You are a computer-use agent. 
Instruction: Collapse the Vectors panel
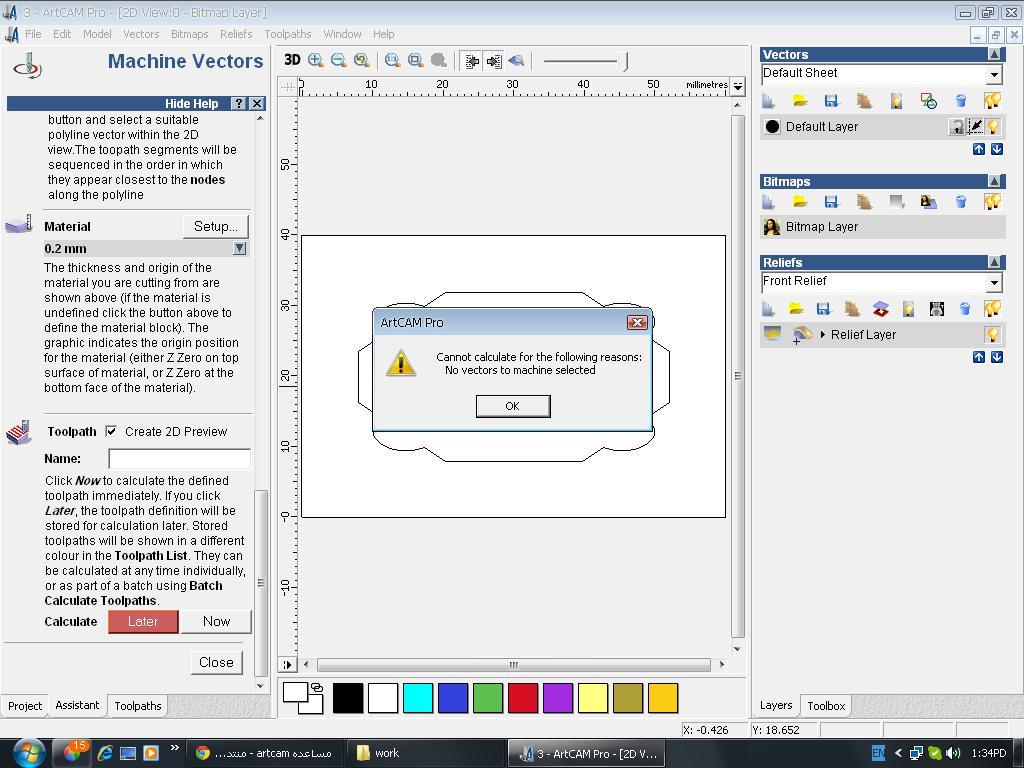point(994,54)
